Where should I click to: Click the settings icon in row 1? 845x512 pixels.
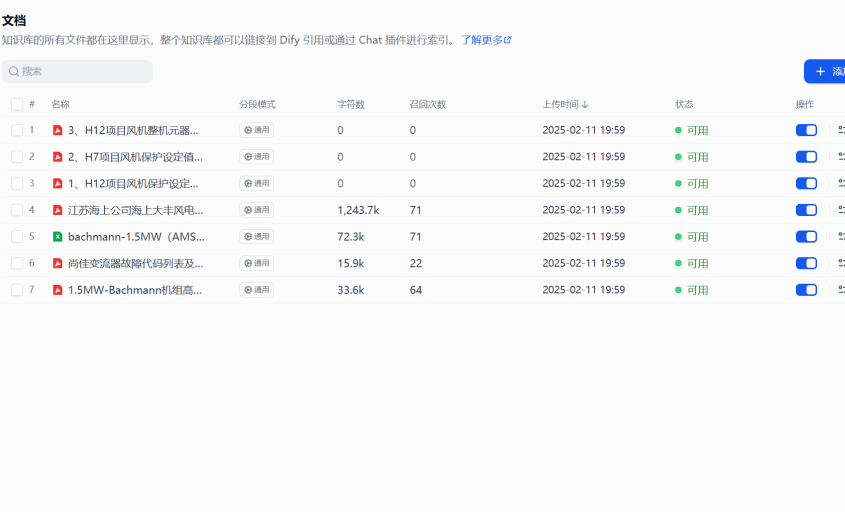tap(840, 130)
